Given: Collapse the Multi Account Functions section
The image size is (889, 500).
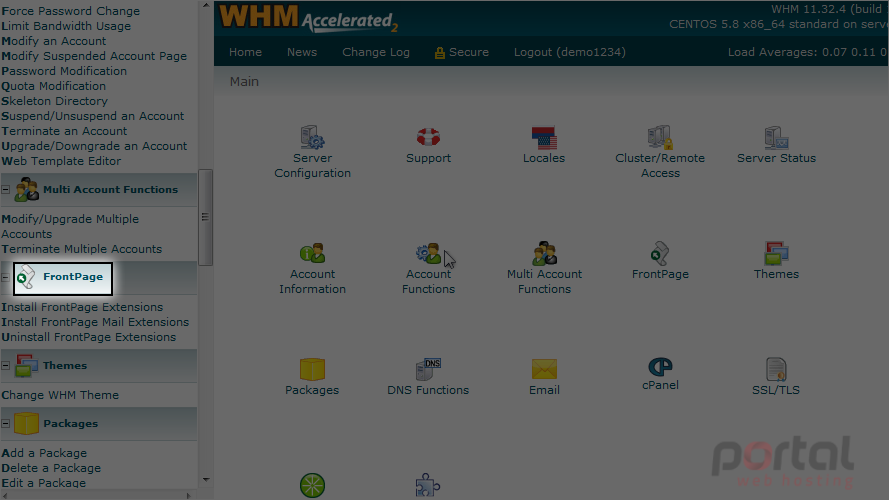Looking at the screenshot, I should point(6,189).
